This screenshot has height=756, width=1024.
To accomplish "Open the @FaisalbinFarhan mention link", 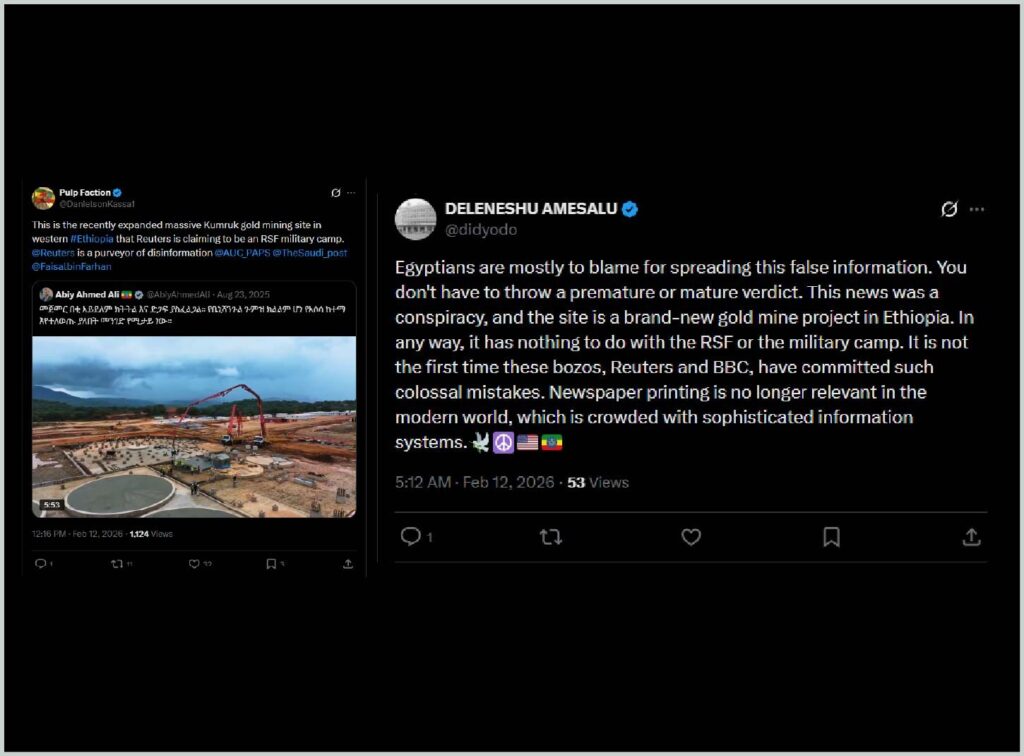I will pos(71,266).
